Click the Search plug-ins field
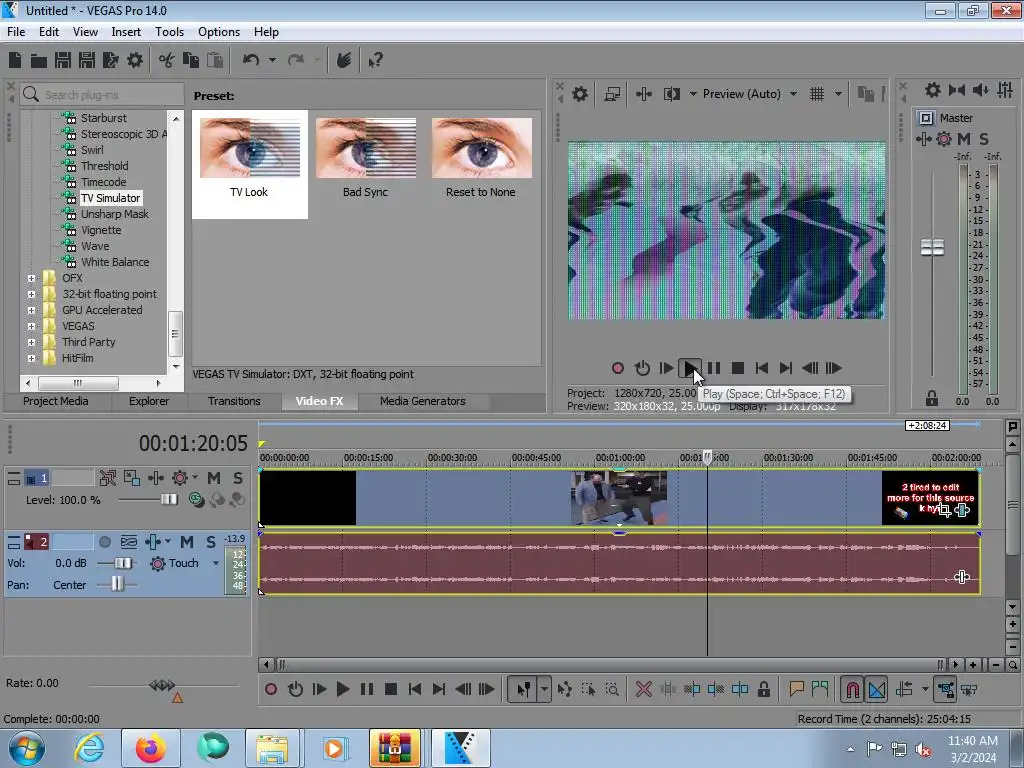 point(103,95)
